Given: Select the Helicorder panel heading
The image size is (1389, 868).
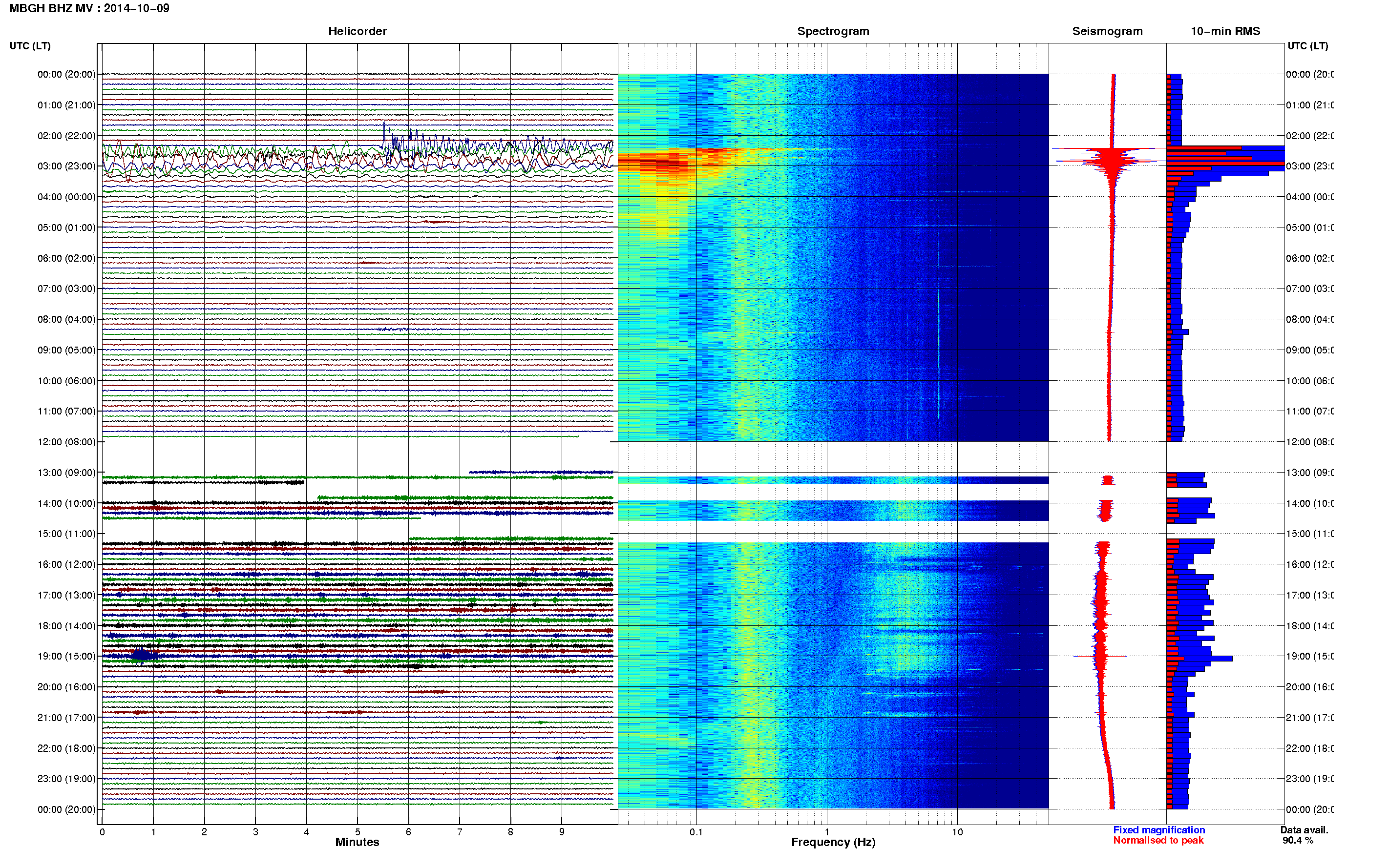Looking at the screenshot, I should [x=357, y=32].
